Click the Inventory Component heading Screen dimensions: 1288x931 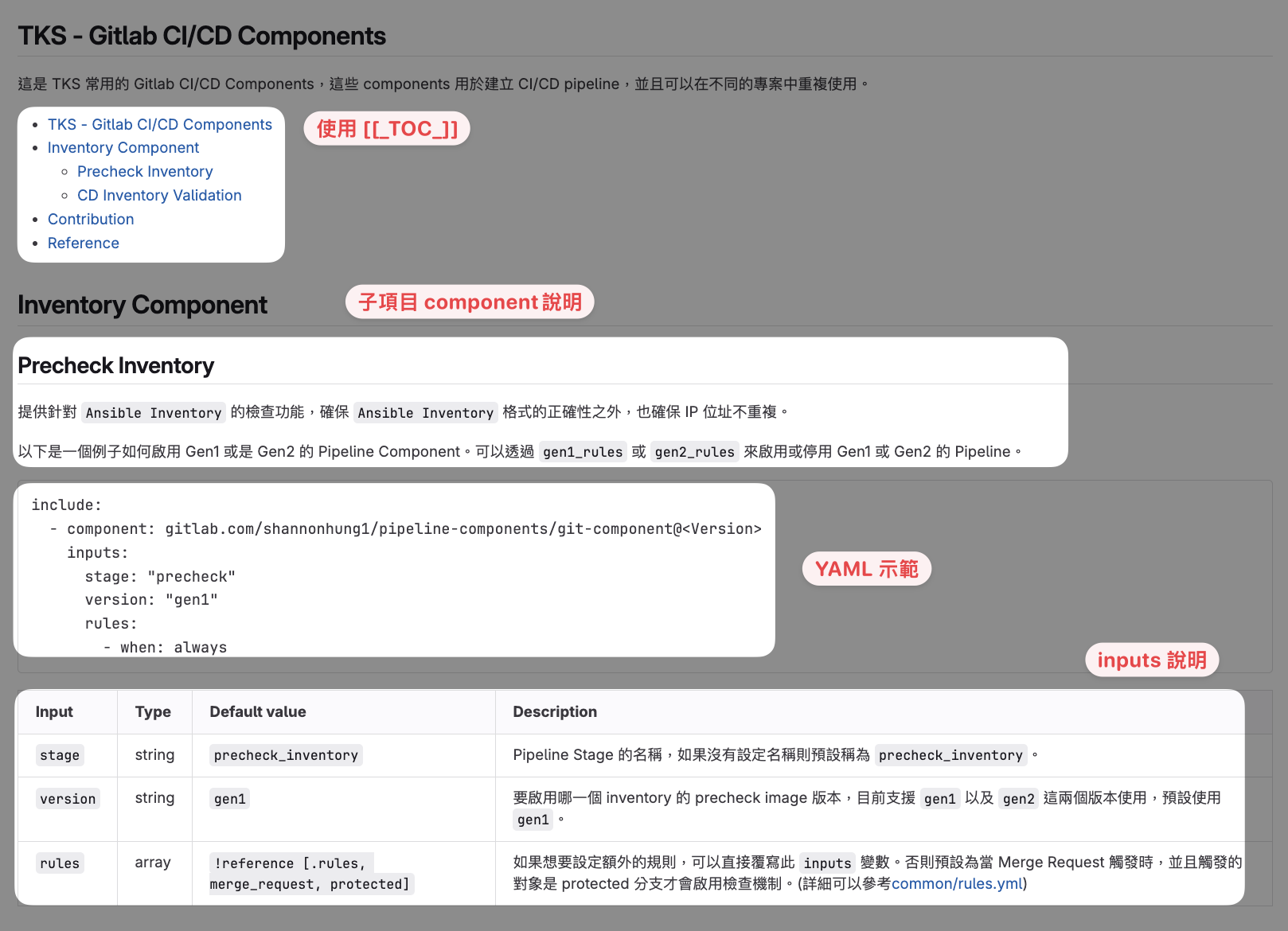click(142, 305)
